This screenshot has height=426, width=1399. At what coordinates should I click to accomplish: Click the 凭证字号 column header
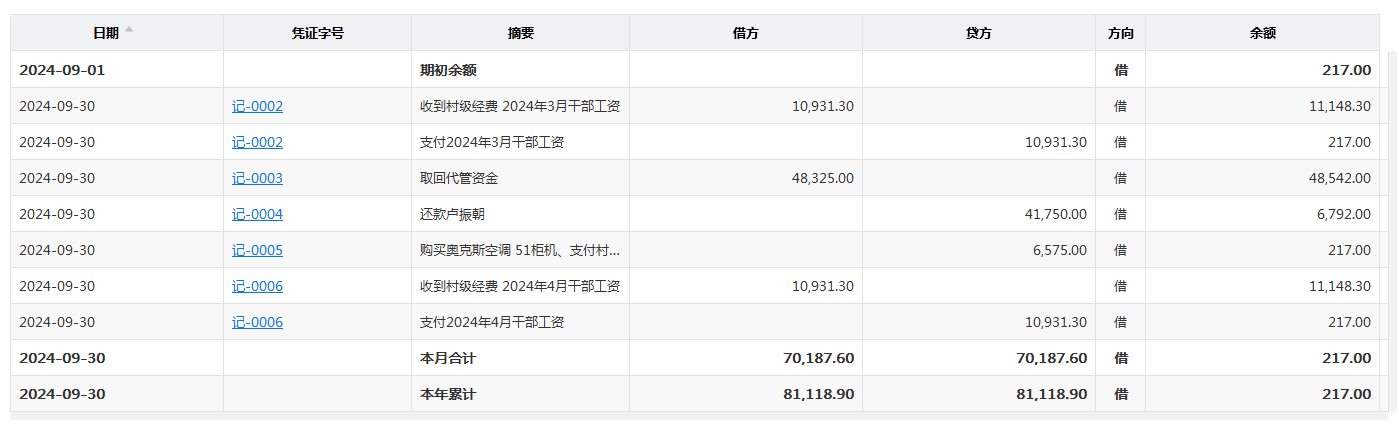coord(317,33)
